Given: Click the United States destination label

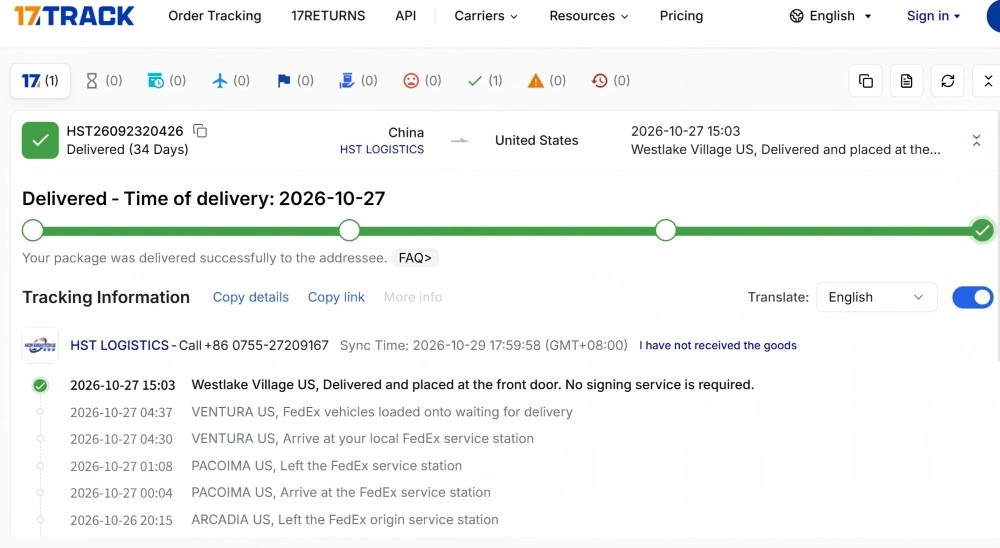Looking at the screenshot, I should [536, 140].
